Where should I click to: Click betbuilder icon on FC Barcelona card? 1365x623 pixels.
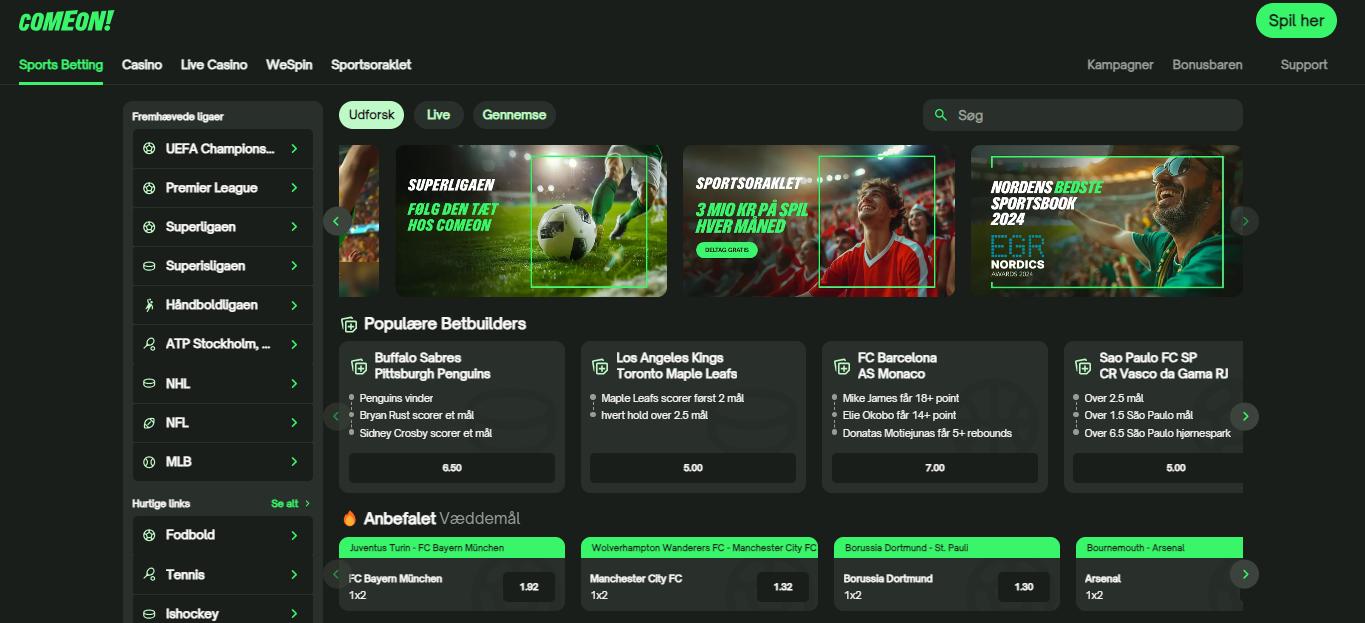[x=842, y=366]
